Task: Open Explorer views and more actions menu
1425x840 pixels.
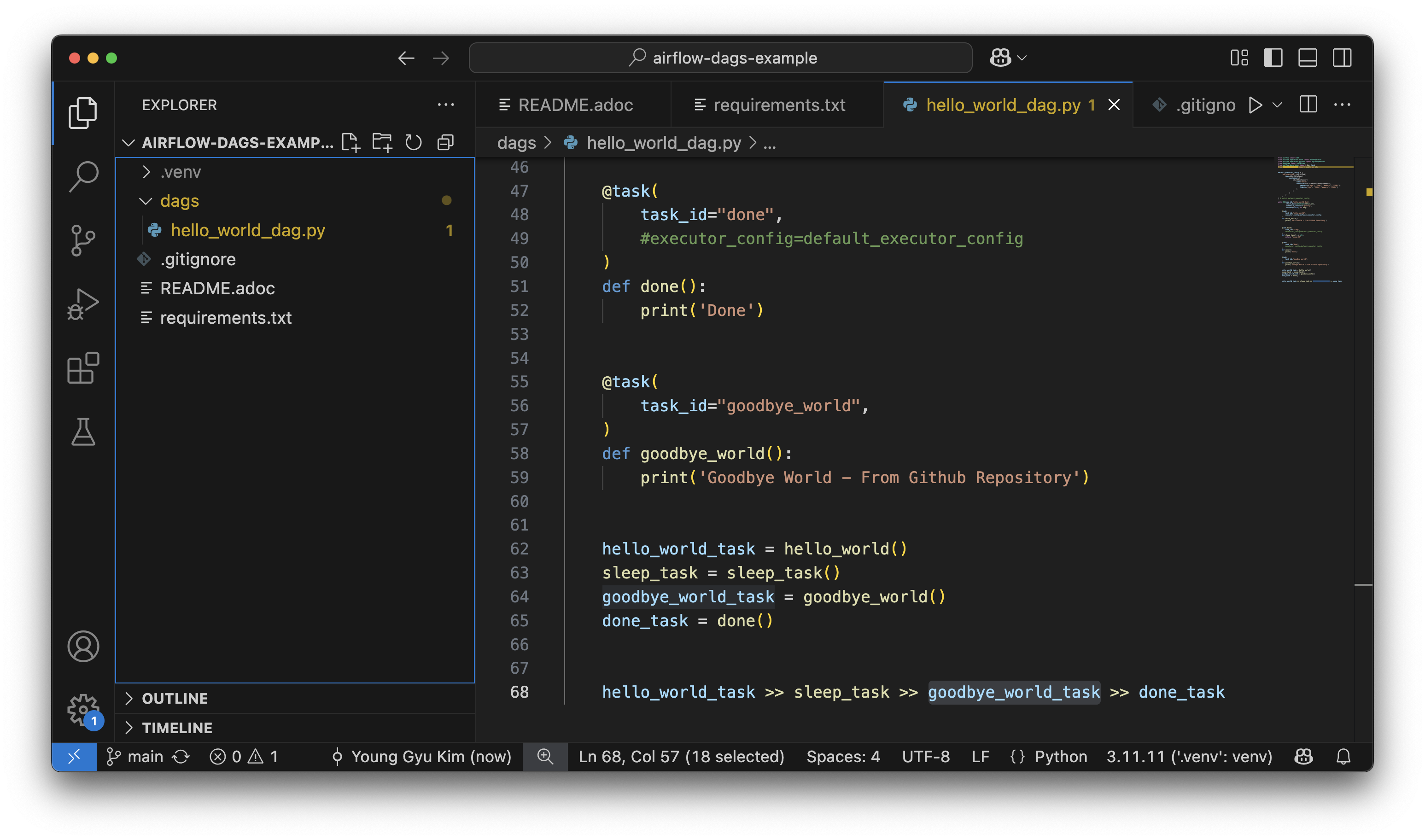Action: [x=445, y=105]
